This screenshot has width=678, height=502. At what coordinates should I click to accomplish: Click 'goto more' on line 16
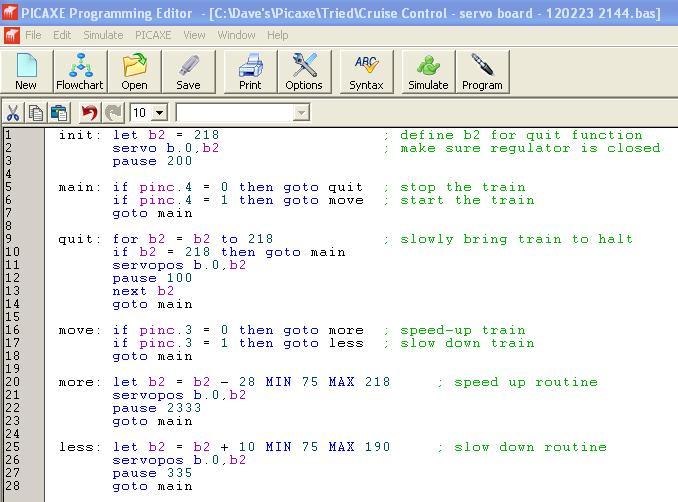point(323,330)
